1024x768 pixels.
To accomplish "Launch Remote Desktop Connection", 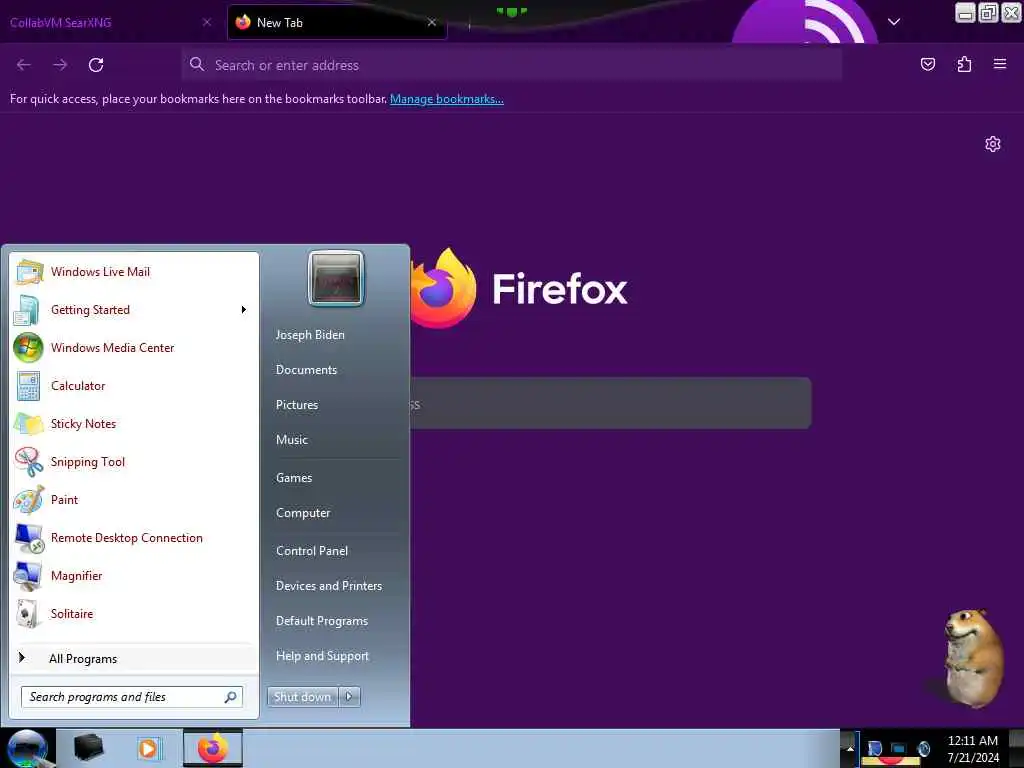I will coord(134,537).
